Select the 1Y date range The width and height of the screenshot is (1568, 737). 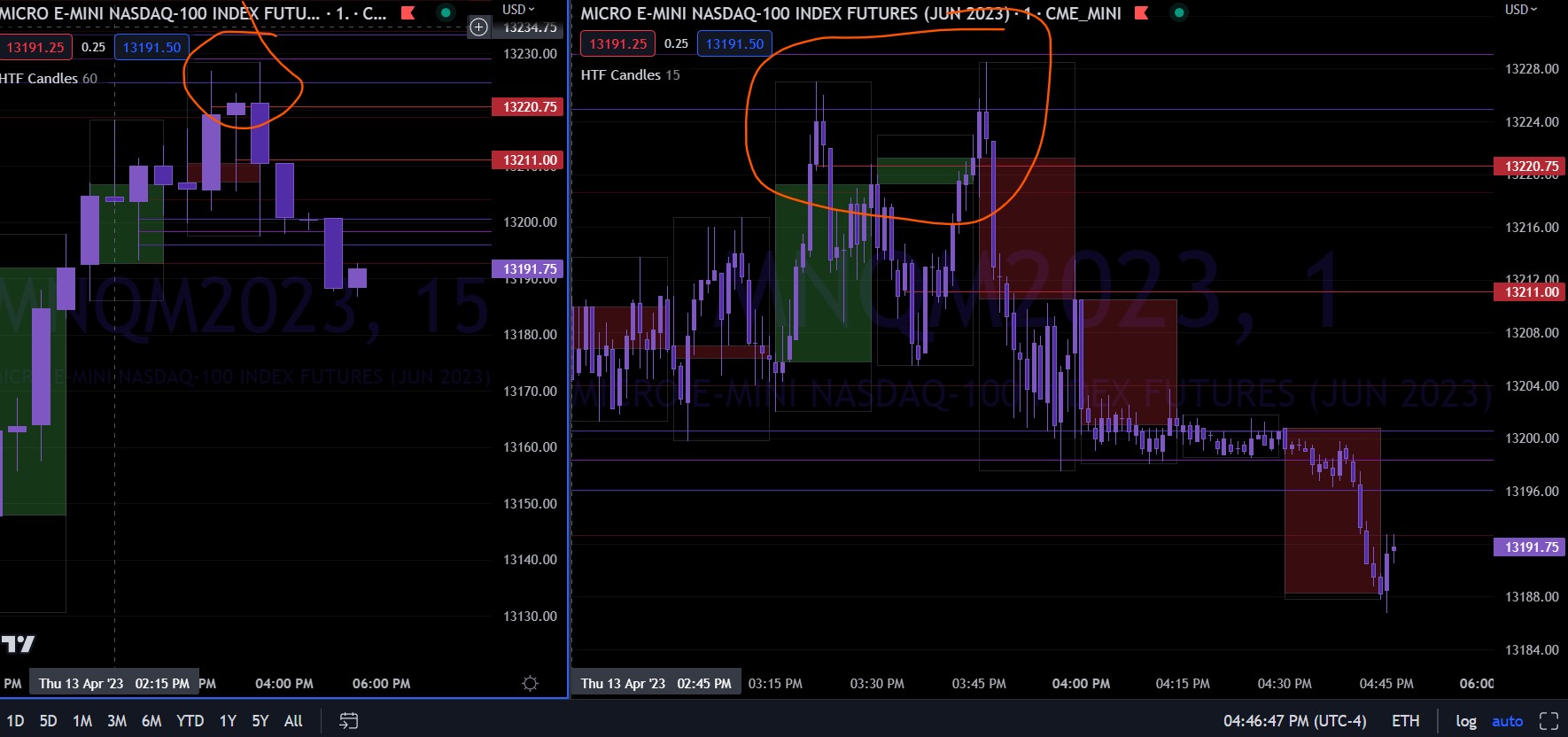tap(228, 721)
